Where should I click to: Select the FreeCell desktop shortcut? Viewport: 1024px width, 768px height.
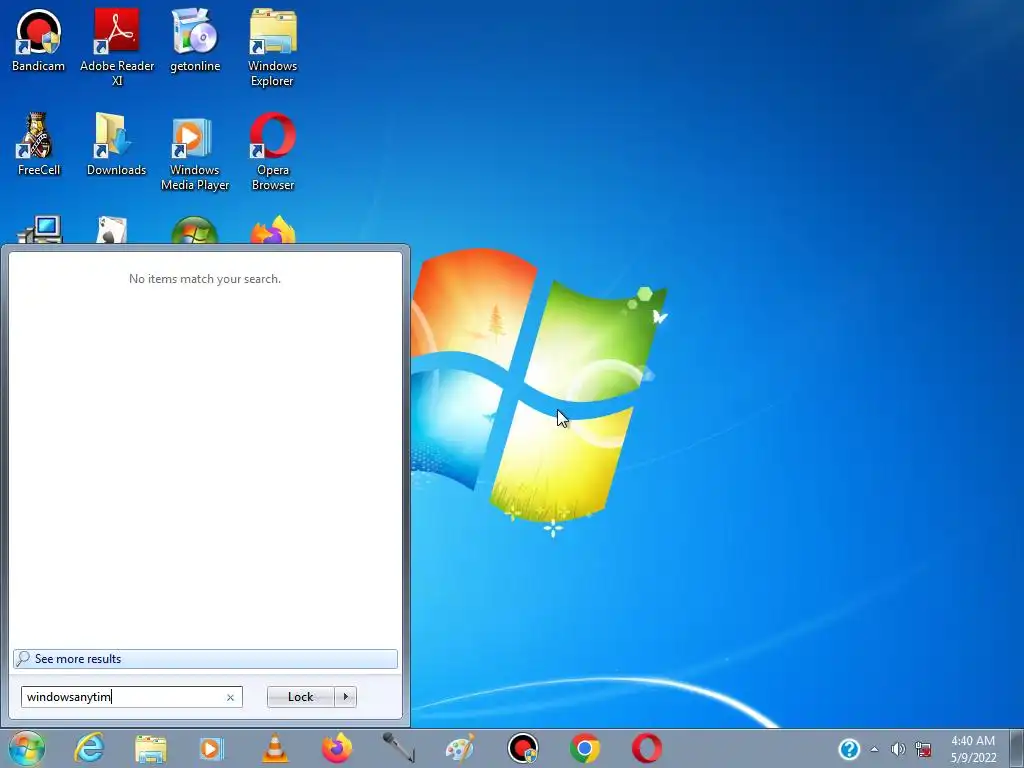tap(39, 144)
